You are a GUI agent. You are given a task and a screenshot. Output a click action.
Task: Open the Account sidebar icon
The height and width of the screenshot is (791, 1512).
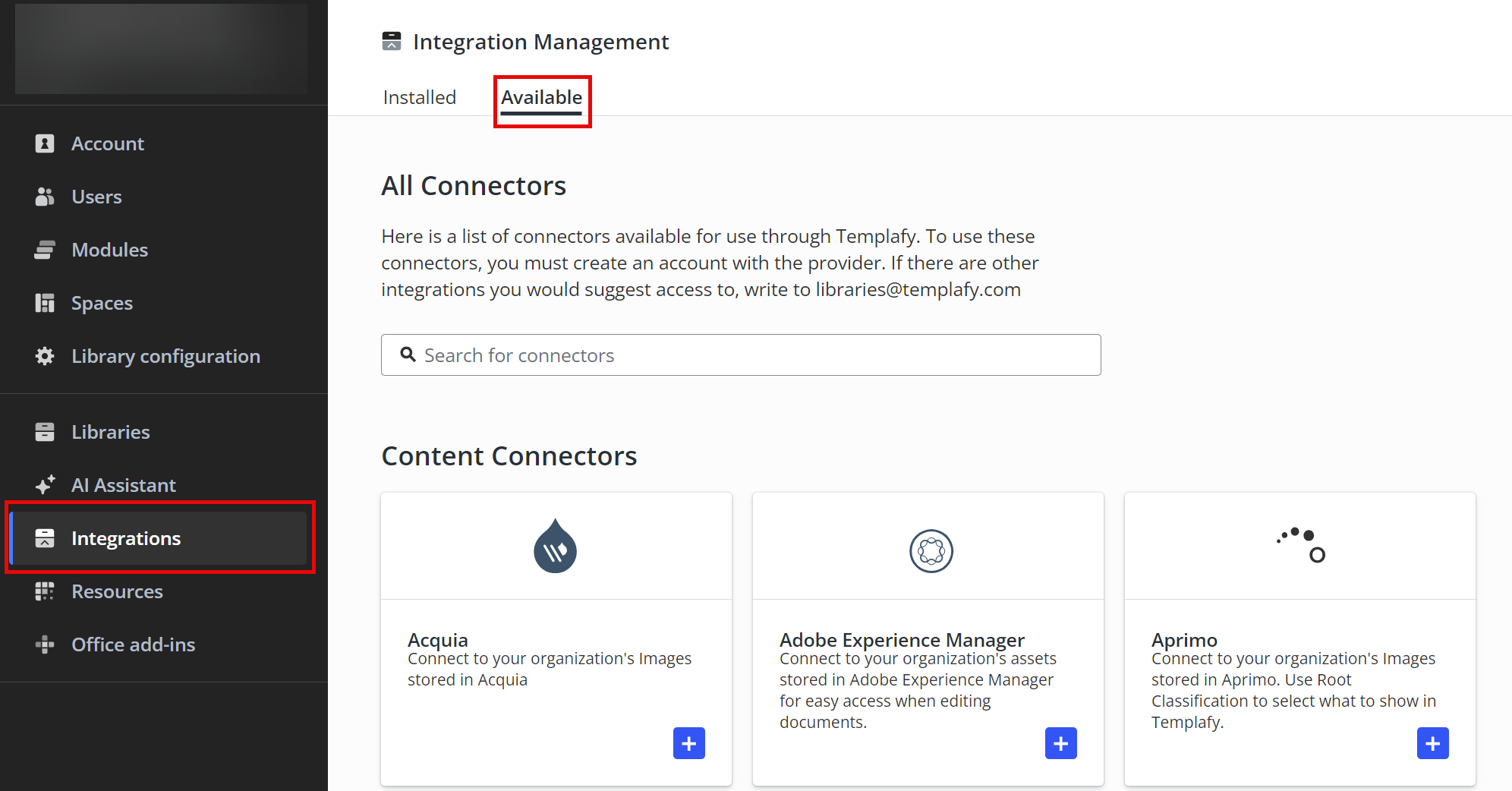(x=45, y=143)
